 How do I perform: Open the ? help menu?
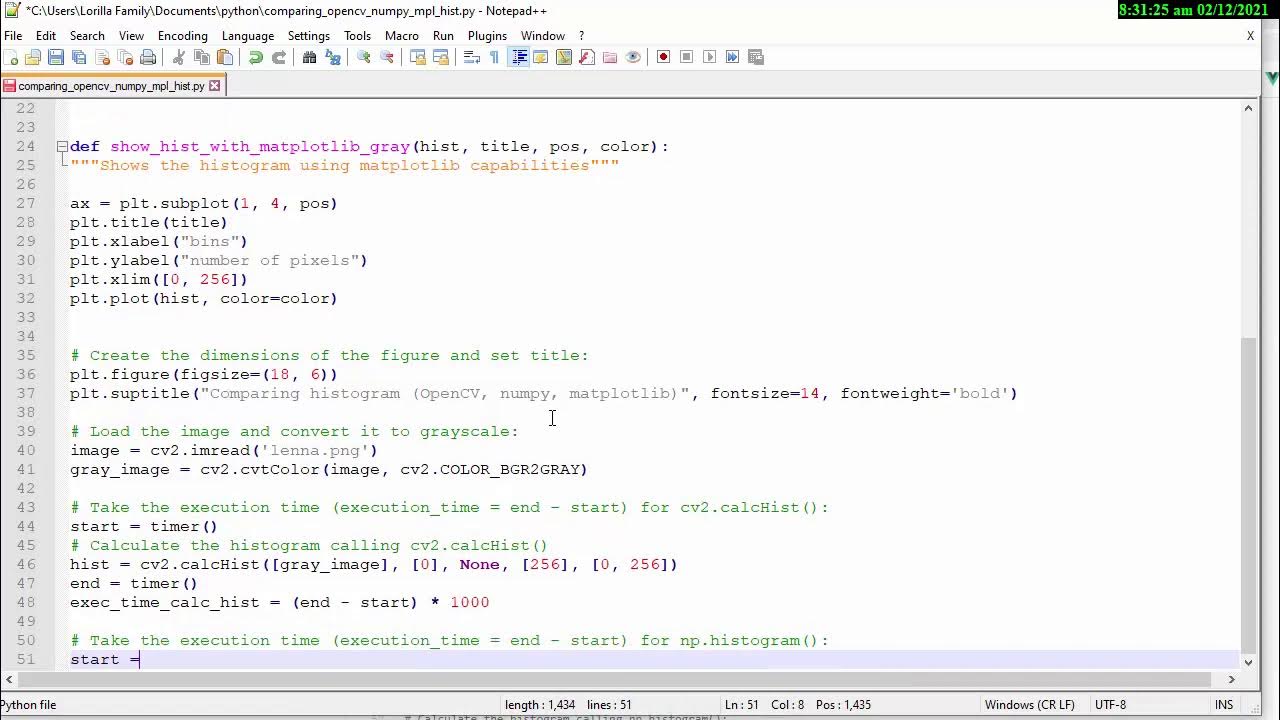[x=581, y=35]
